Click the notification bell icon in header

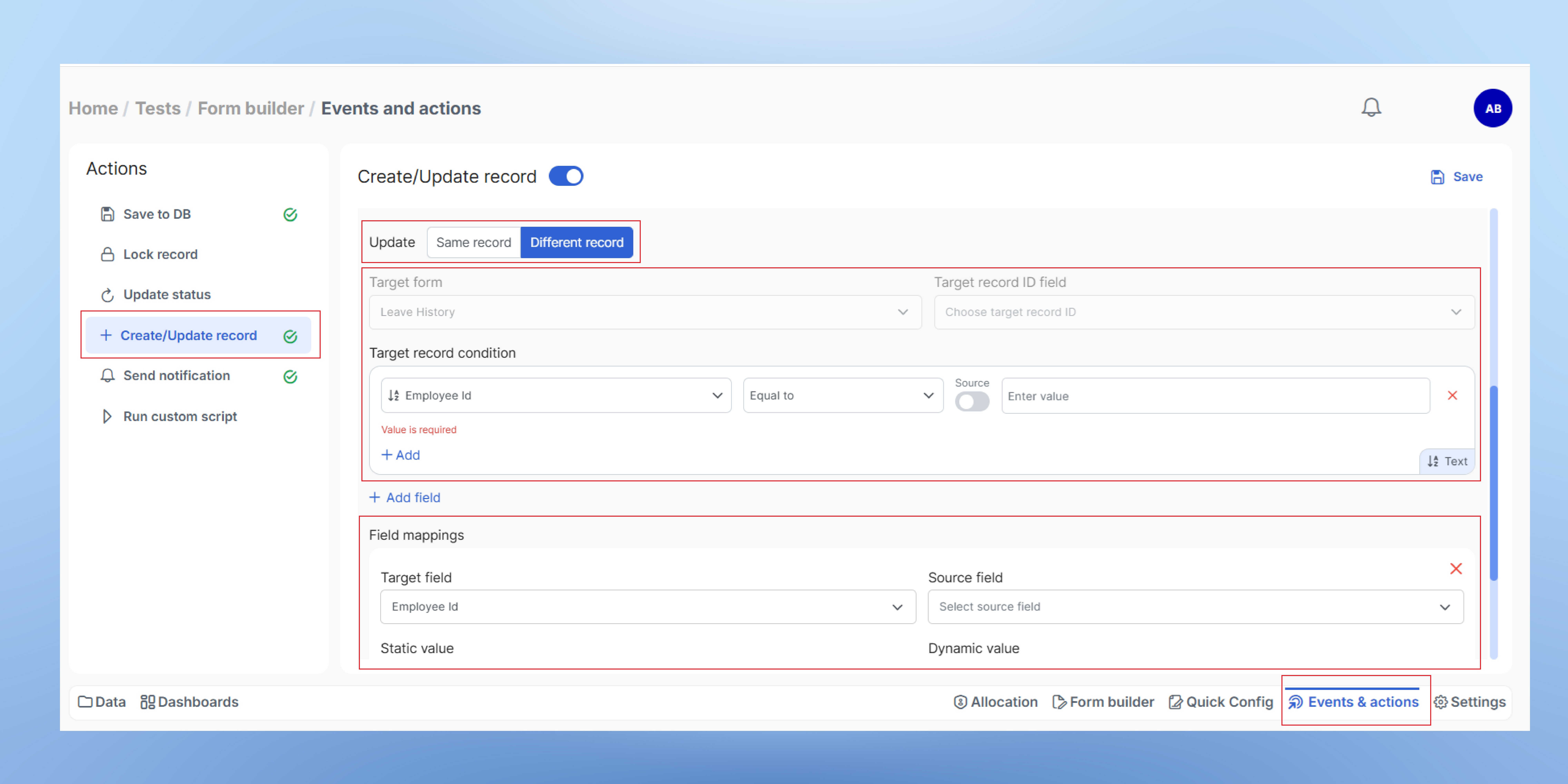click(x=1371, y=108)
